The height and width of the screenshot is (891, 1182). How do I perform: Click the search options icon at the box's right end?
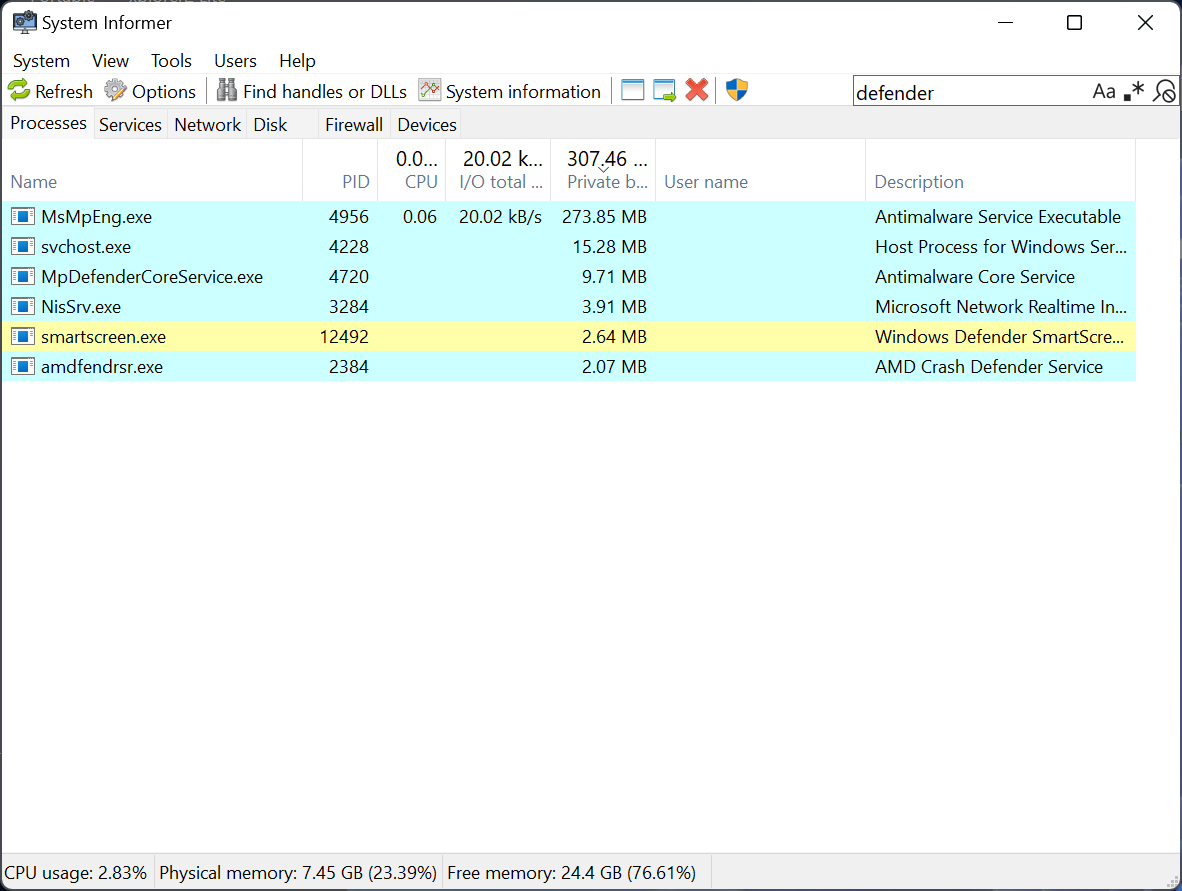(1164, 92)
